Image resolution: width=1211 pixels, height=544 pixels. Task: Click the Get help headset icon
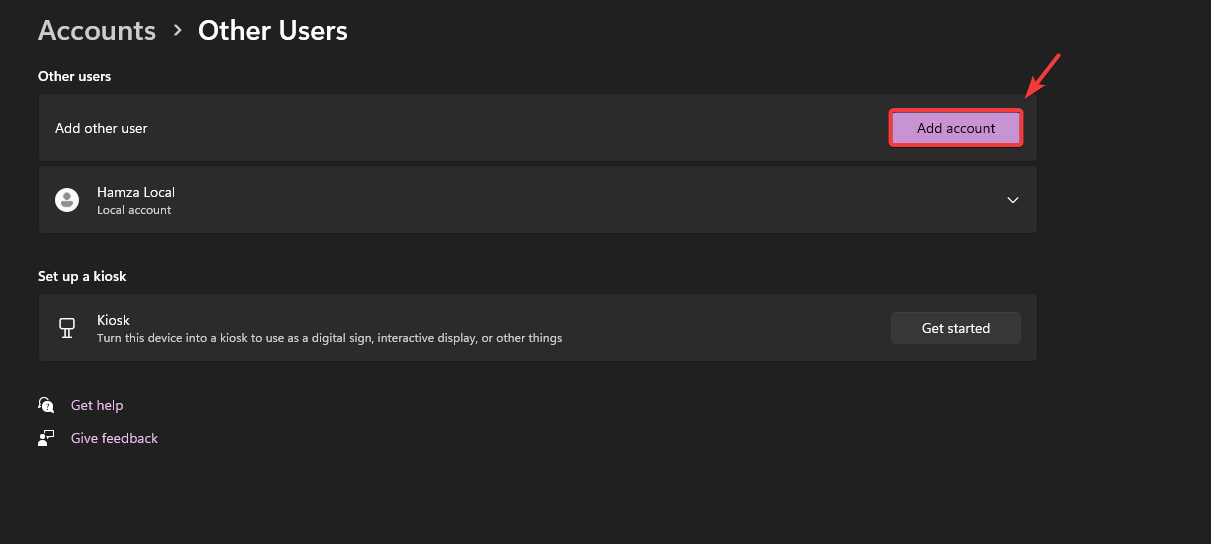point(46,405)
